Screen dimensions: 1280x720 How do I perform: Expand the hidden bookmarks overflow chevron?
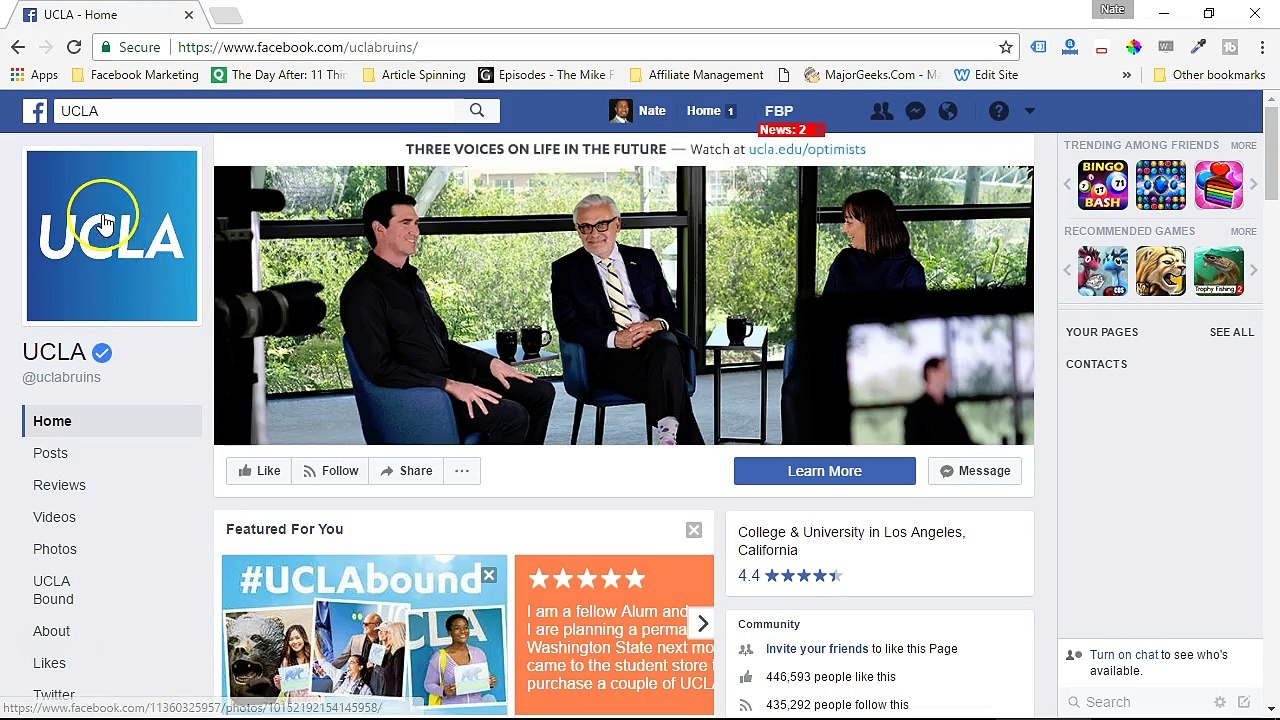pyautogui.click(x=1126, y=75)
